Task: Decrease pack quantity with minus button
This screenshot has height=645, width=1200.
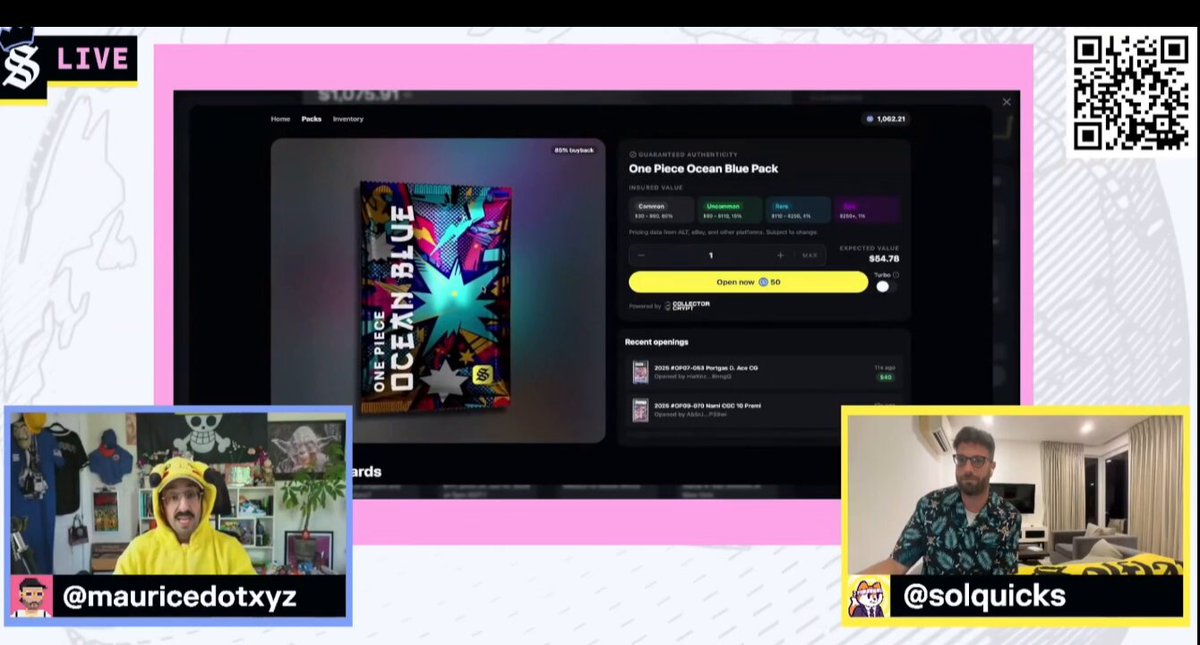Action: (x=641, y=255)
